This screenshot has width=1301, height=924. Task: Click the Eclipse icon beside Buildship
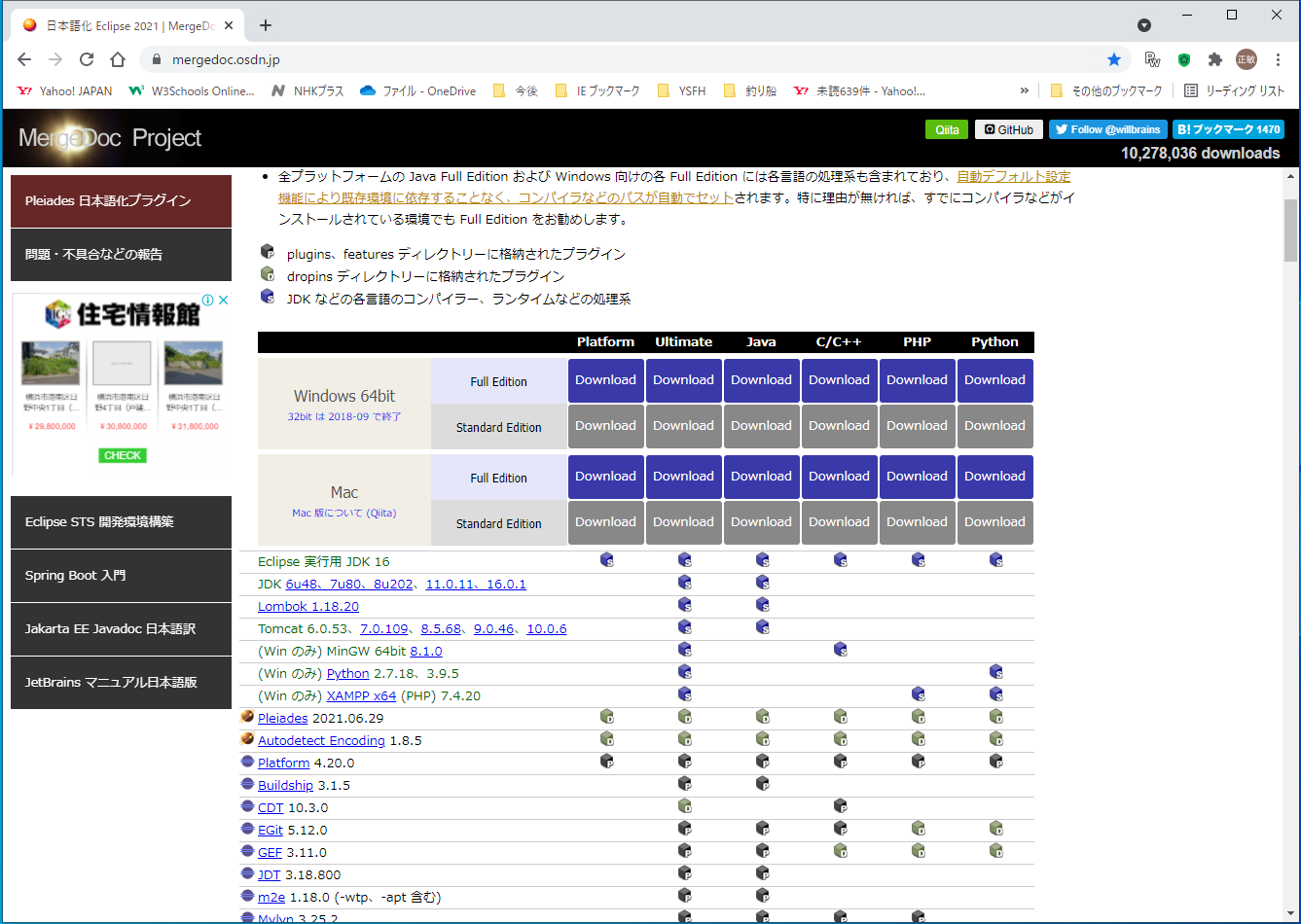(247, 785)
